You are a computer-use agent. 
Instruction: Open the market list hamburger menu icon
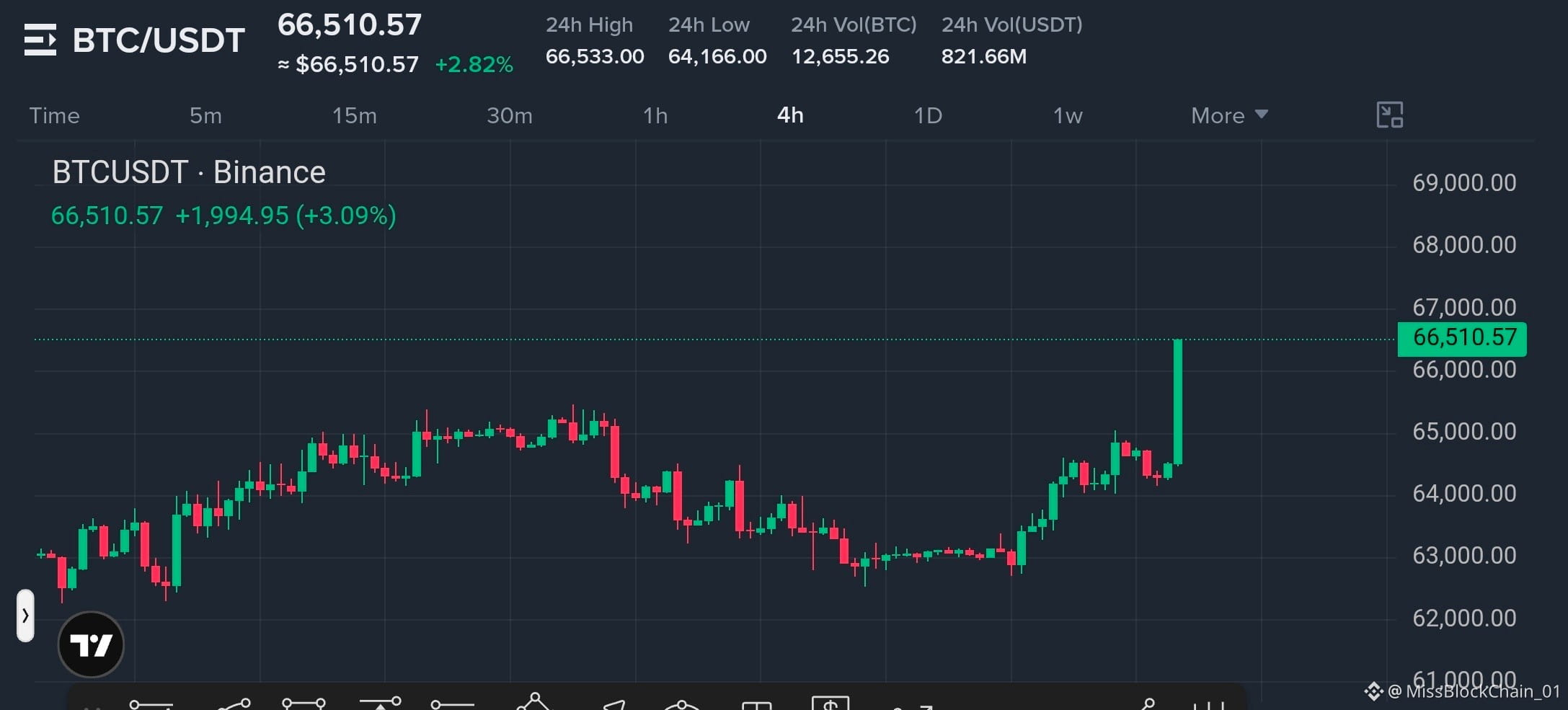click(x=40, y=40)
